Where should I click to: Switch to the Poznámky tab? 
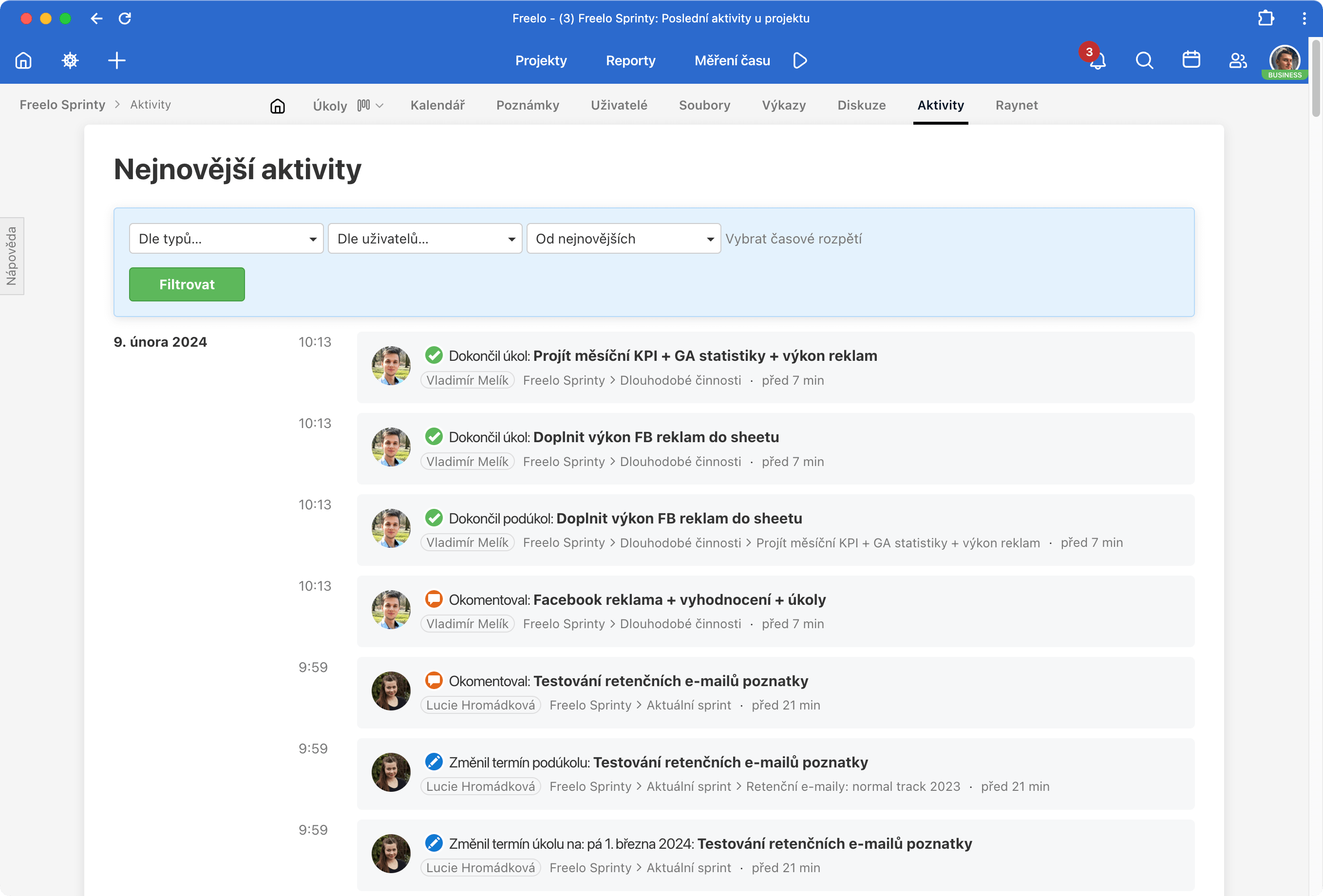[x=527, y=105]
